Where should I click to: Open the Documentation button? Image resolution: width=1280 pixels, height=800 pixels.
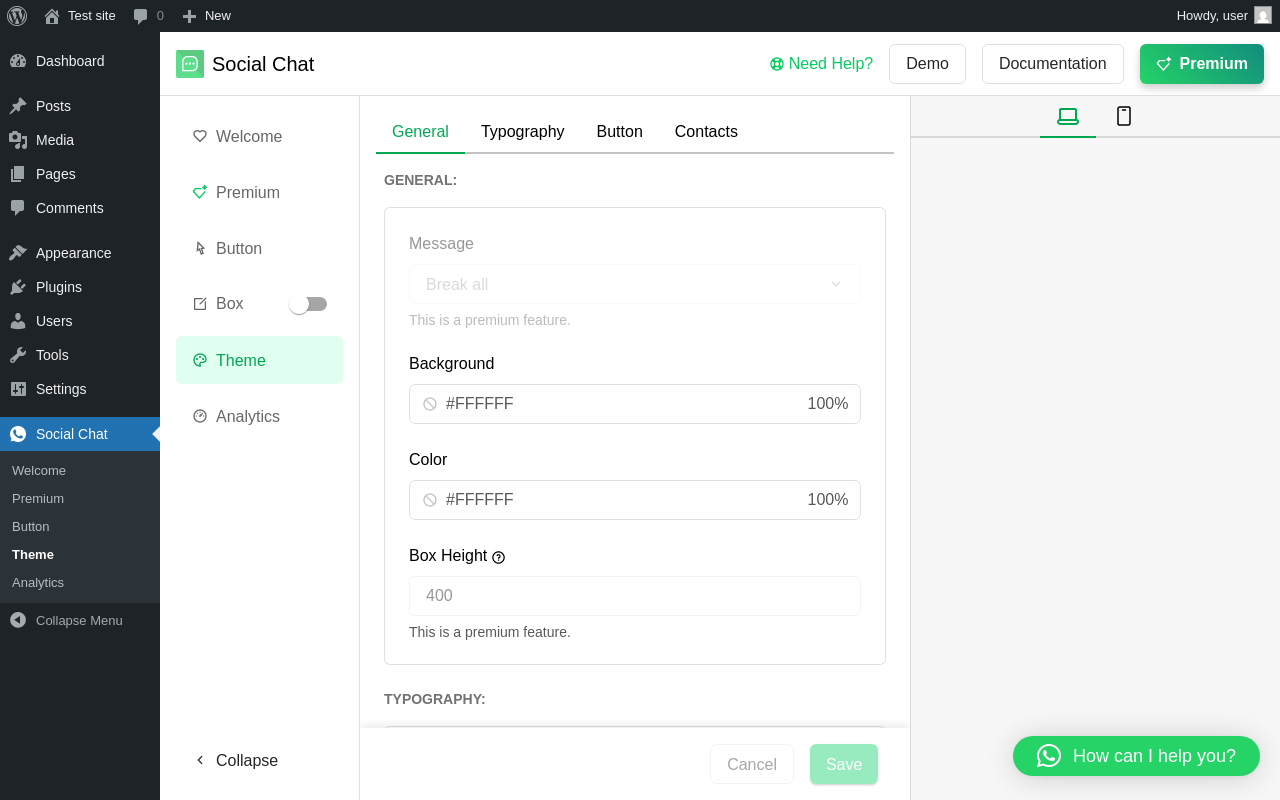point(1053,64)
